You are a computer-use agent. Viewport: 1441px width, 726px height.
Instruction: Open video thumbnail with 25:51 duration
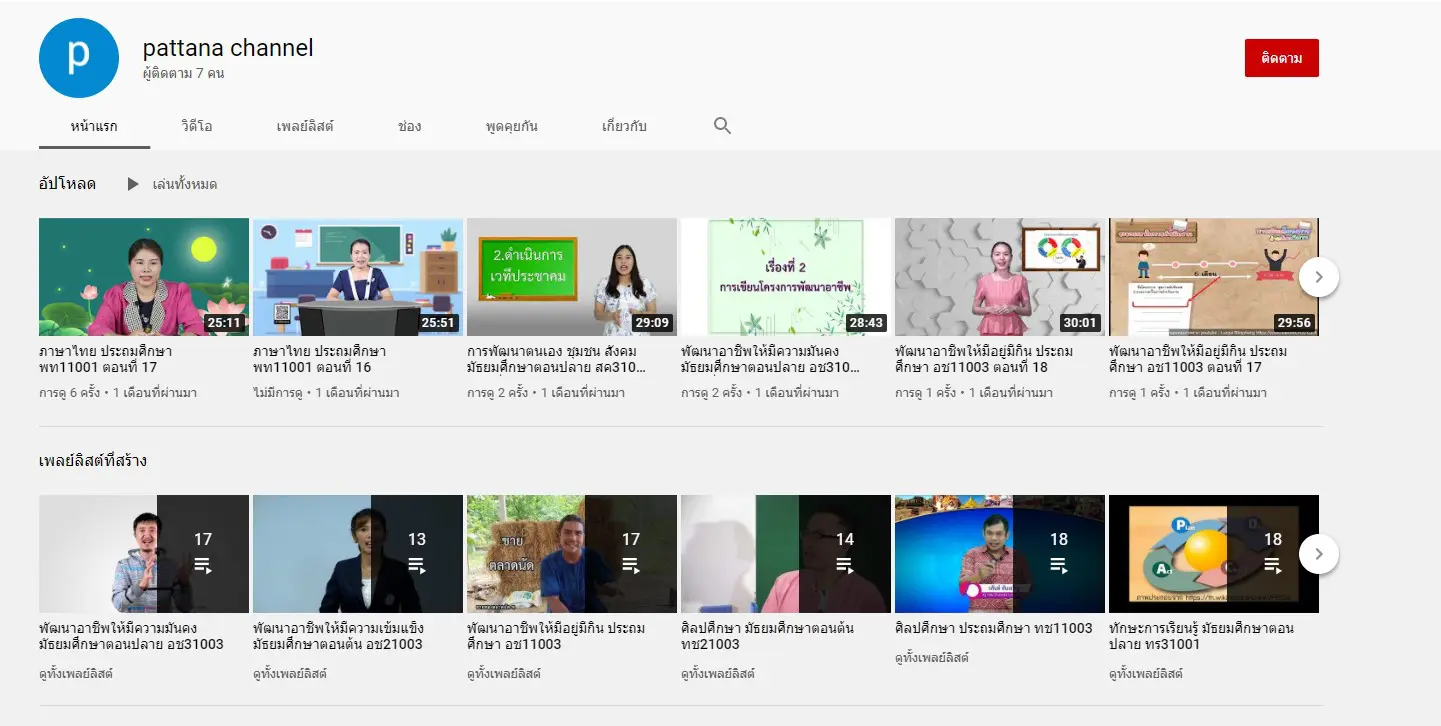pyautogui.click(x=358, y=277)
